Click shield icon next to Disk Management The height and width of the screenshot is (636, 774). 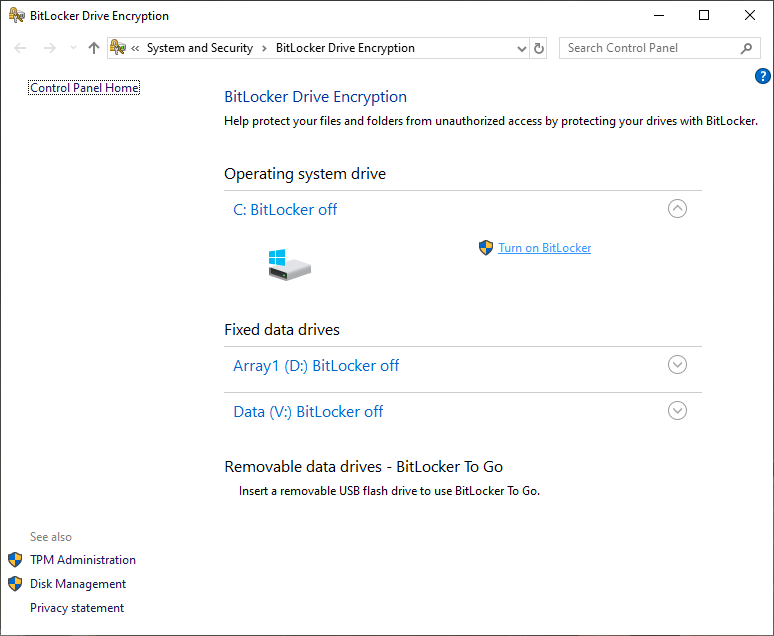tap(15, 584)
